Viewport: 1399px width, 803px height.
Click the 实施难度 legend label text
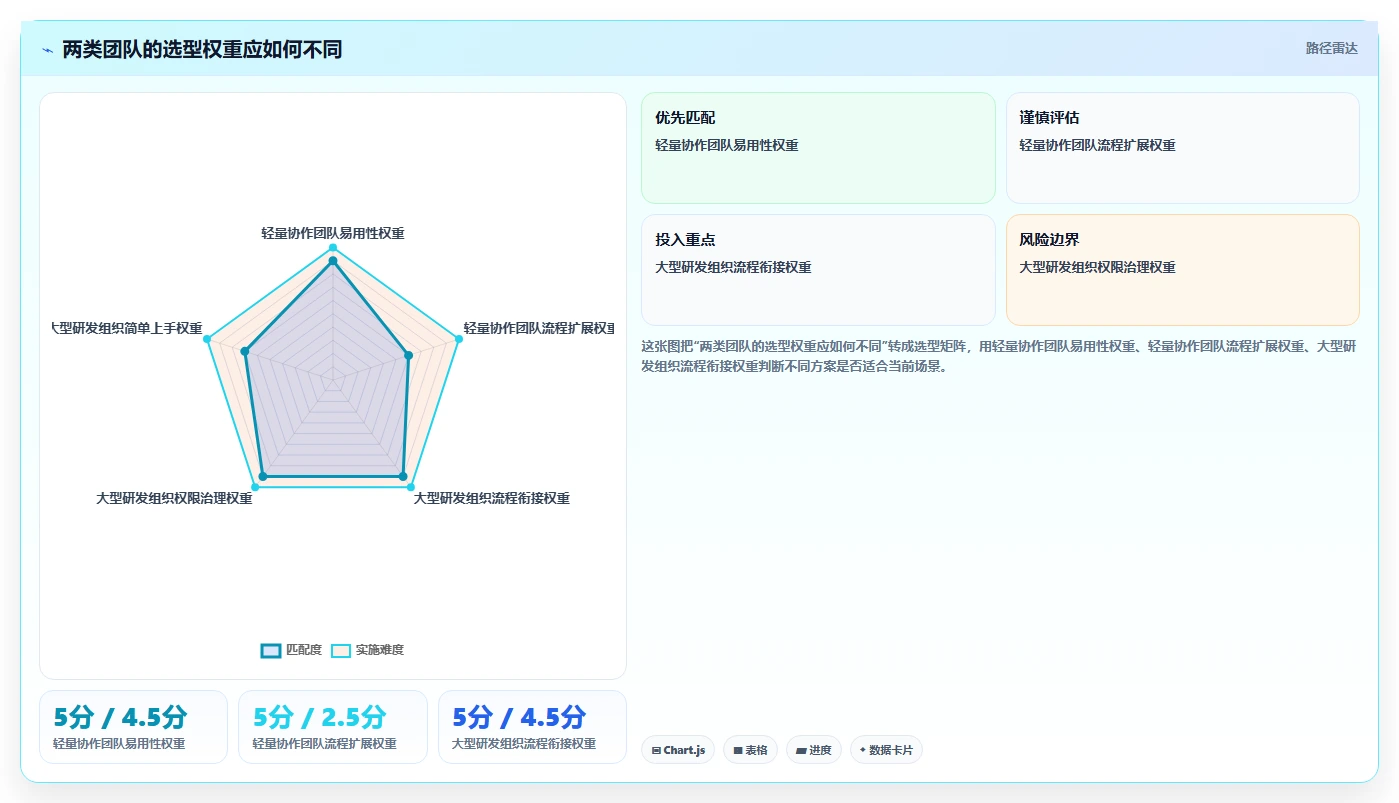pos(380,650)
